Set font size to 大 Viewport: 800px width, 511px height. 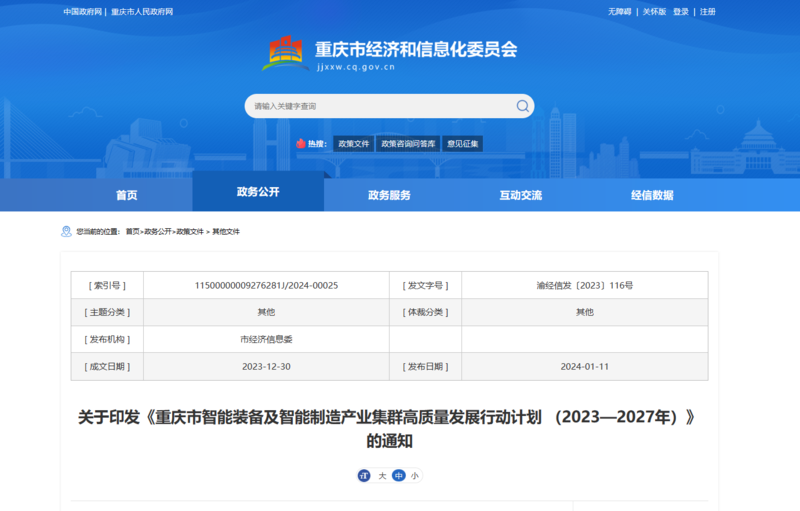tap(382, 475)
